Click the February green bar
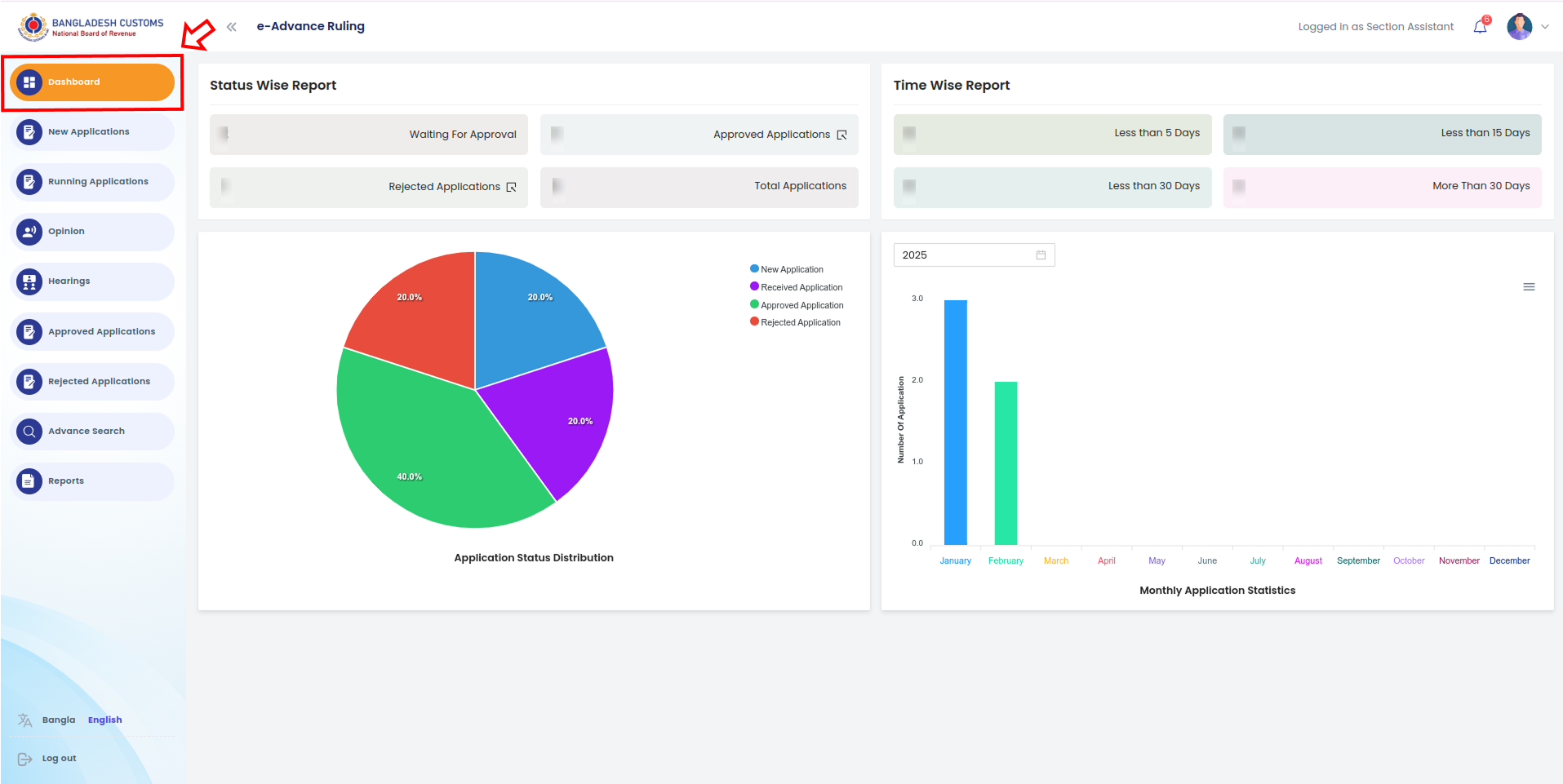Screen dimensions: 1563x784 1006,463
